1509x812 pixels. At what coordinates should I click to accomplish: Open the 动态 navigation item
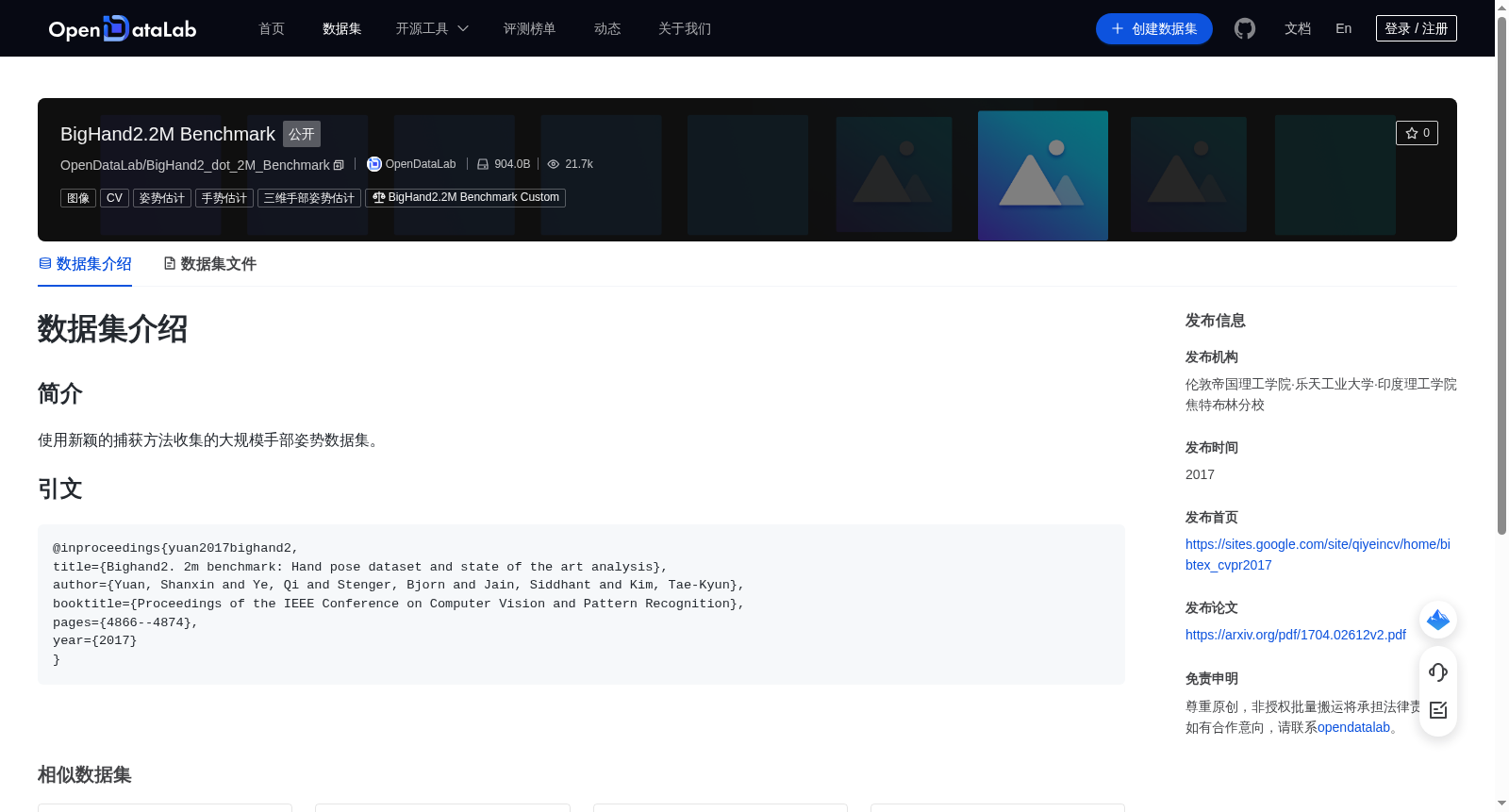607,29
